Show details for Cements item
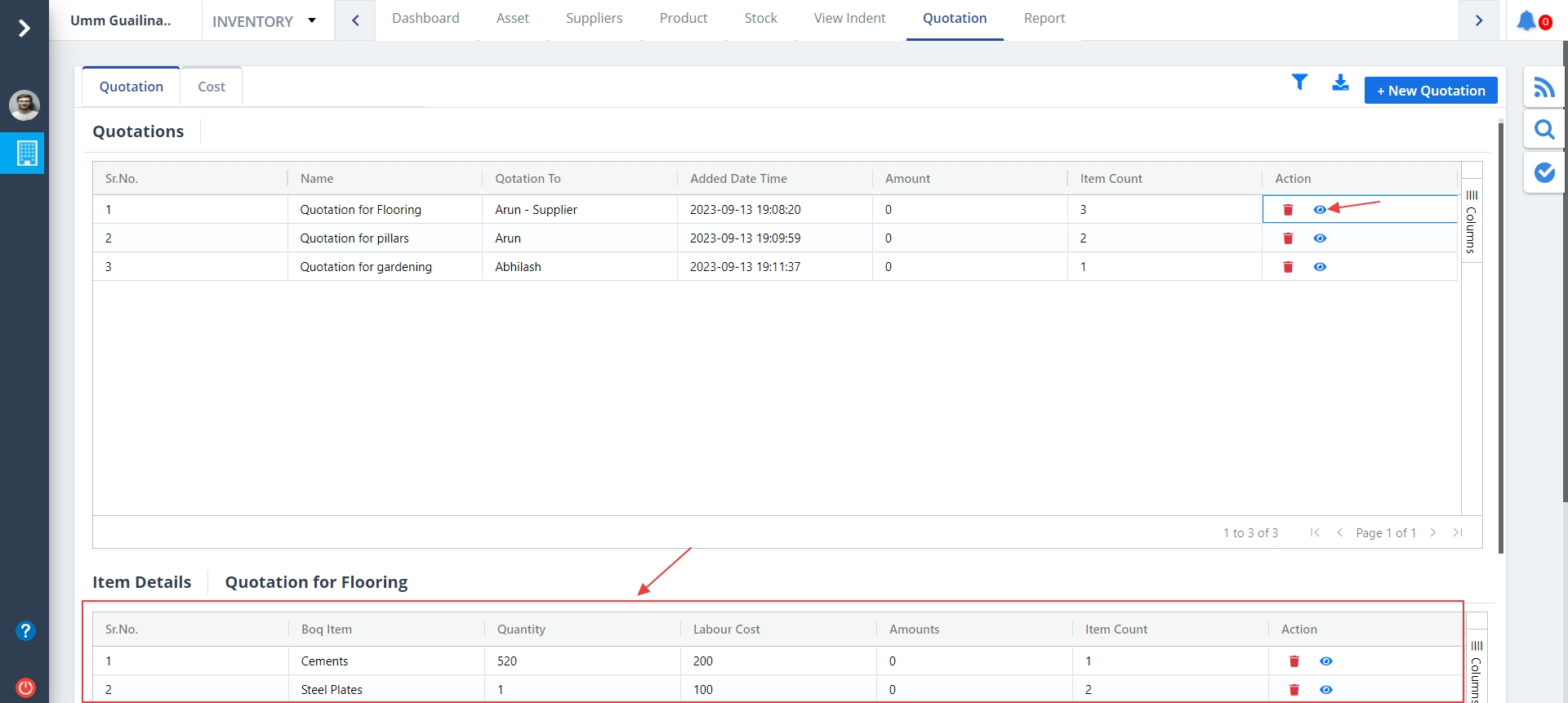Viewport: 1568px width, 703px height. [x=1325, y=661]
